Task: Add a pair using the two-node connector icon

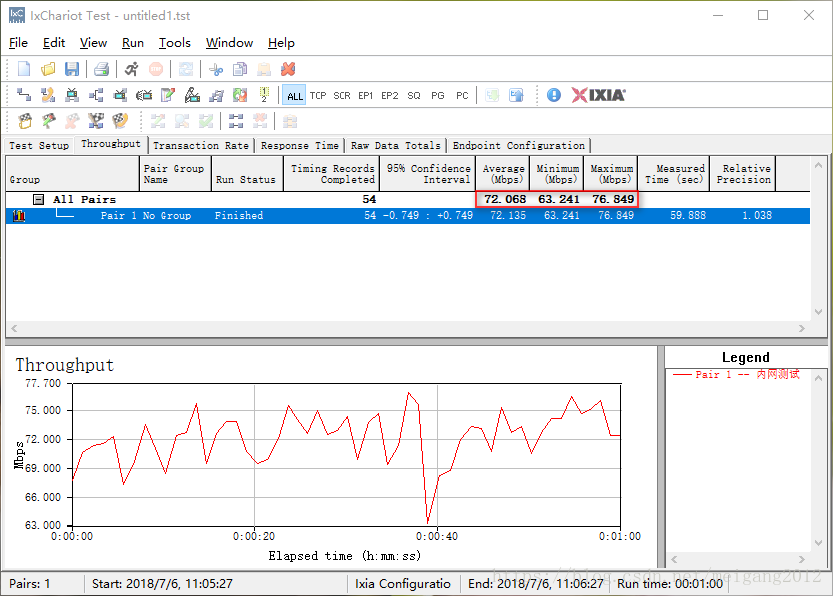Action: (x=24, y=95)
